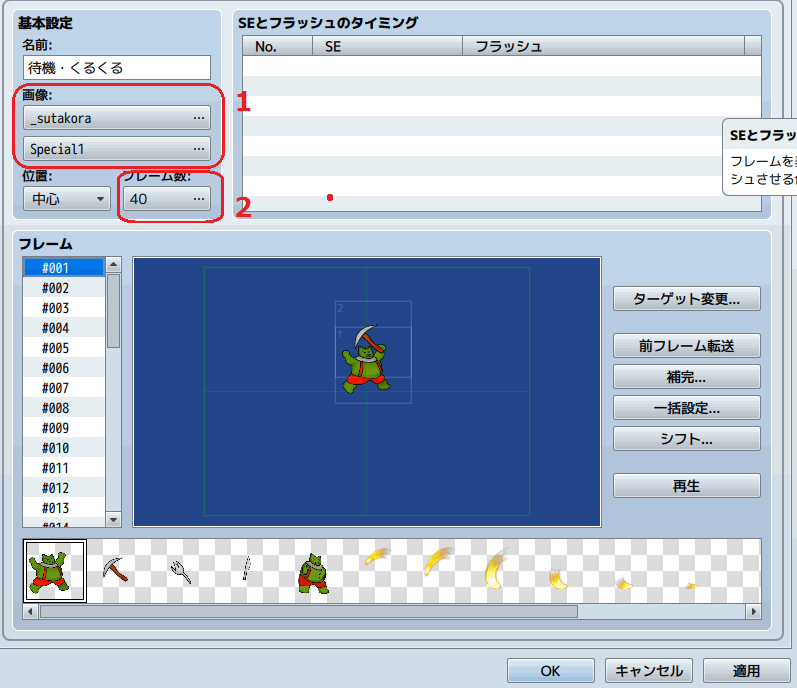Click sprite strip left scroll arrow
797x688 pixels.
coord(30,611)
